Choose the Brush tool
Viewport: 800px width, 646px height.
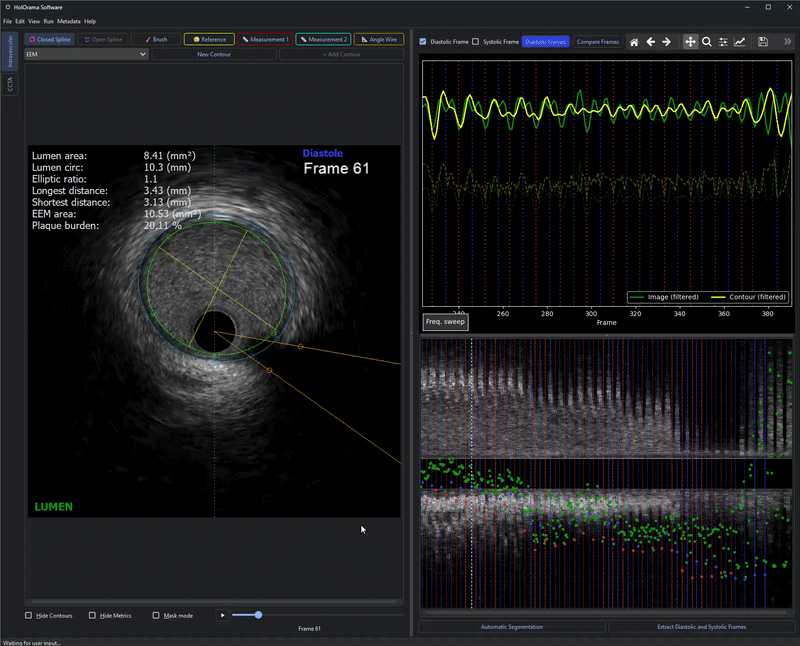click(156, 39)
